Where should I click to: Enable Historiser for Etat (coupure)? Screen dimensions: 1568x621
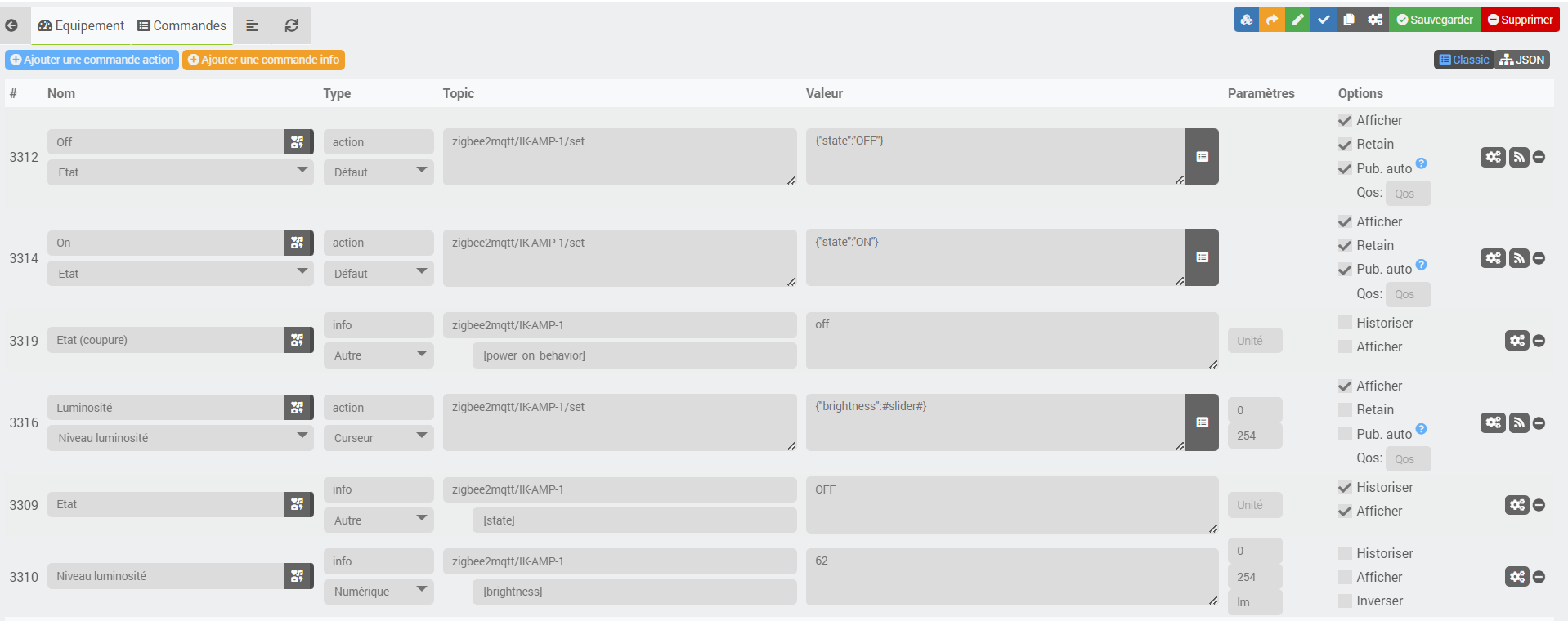(x=1345, y=323)
